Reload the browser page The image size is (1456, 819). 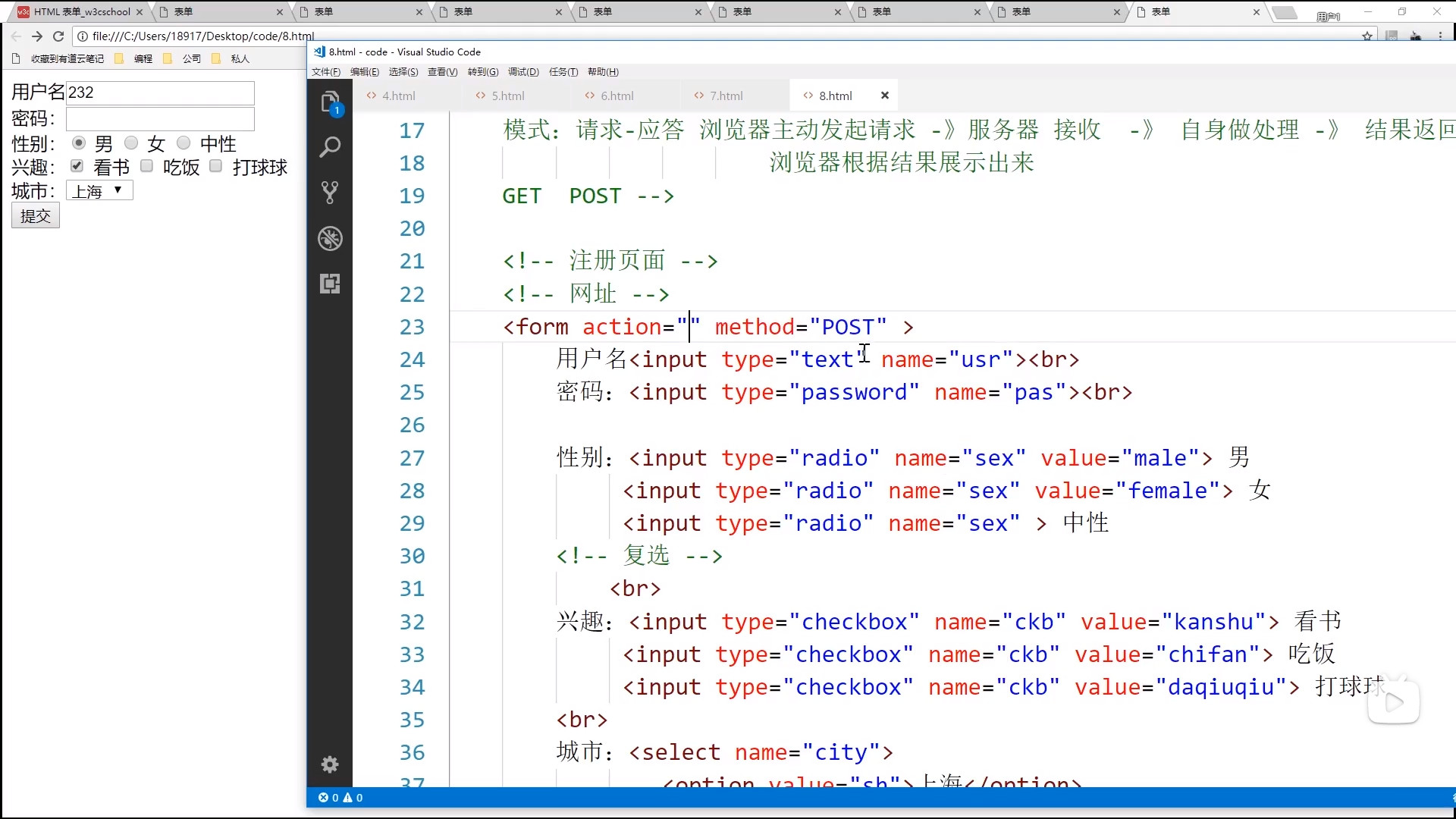[x=58, y=36]
